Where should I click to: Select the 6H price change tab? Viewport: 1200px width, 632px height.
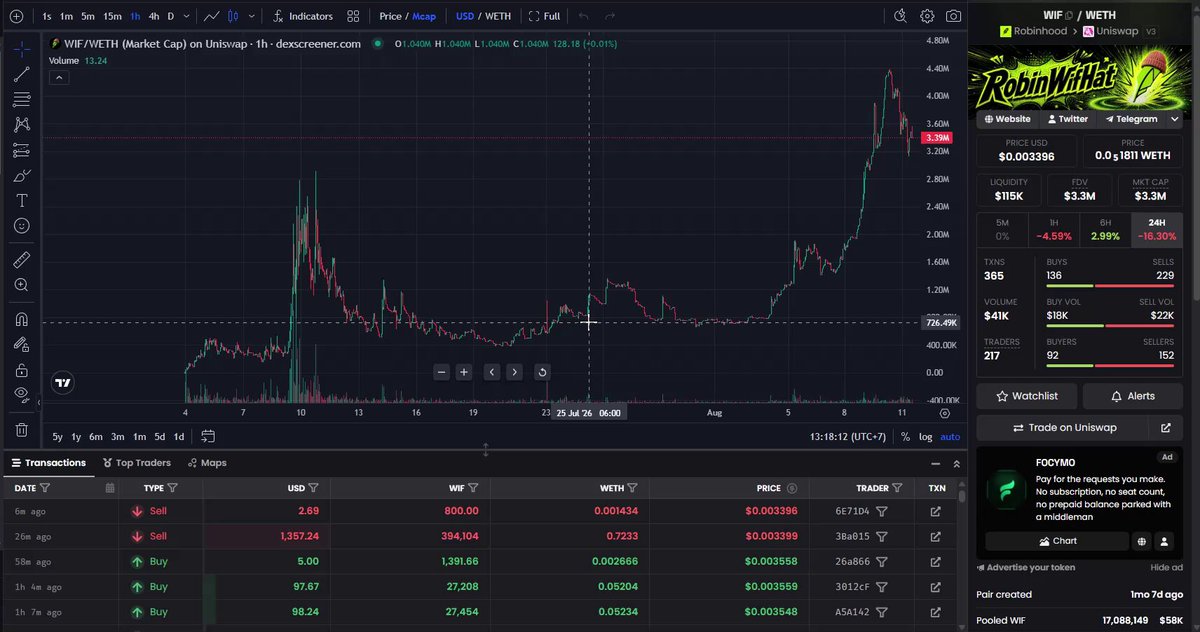[1105, 229]
